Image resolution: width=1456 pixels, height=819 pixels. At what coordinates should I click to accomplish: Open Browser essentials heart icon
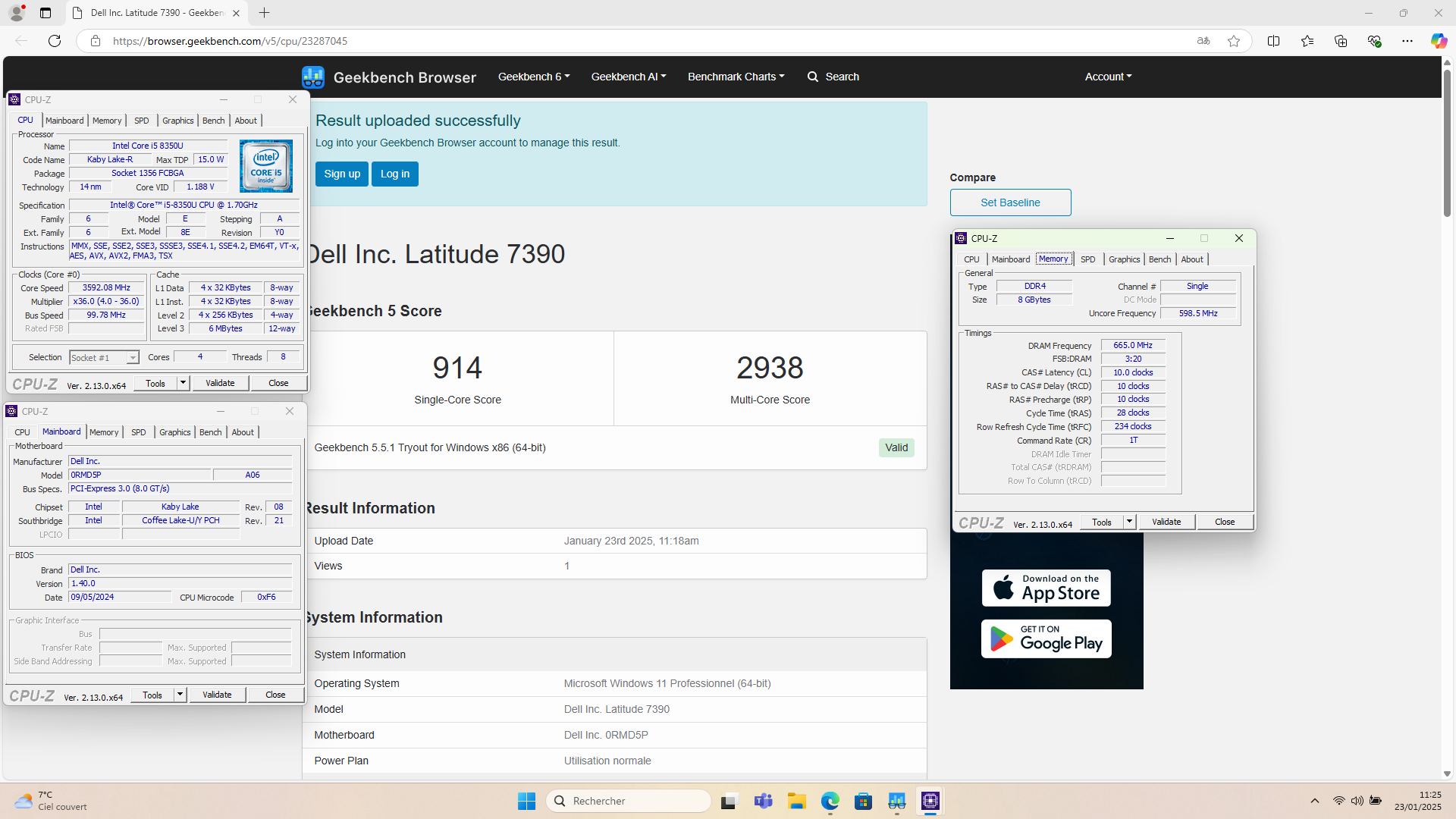pos(1374,41)
